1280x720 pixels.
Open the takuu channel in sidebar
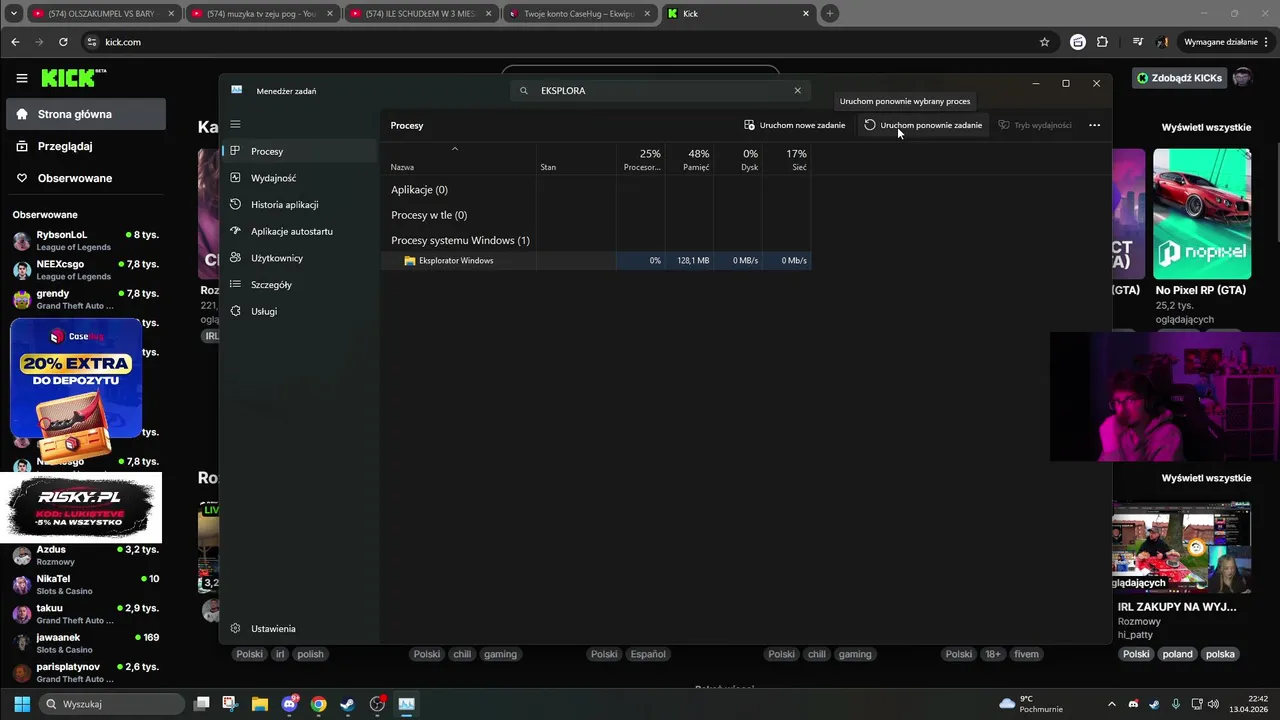click(x=86, y=613)
